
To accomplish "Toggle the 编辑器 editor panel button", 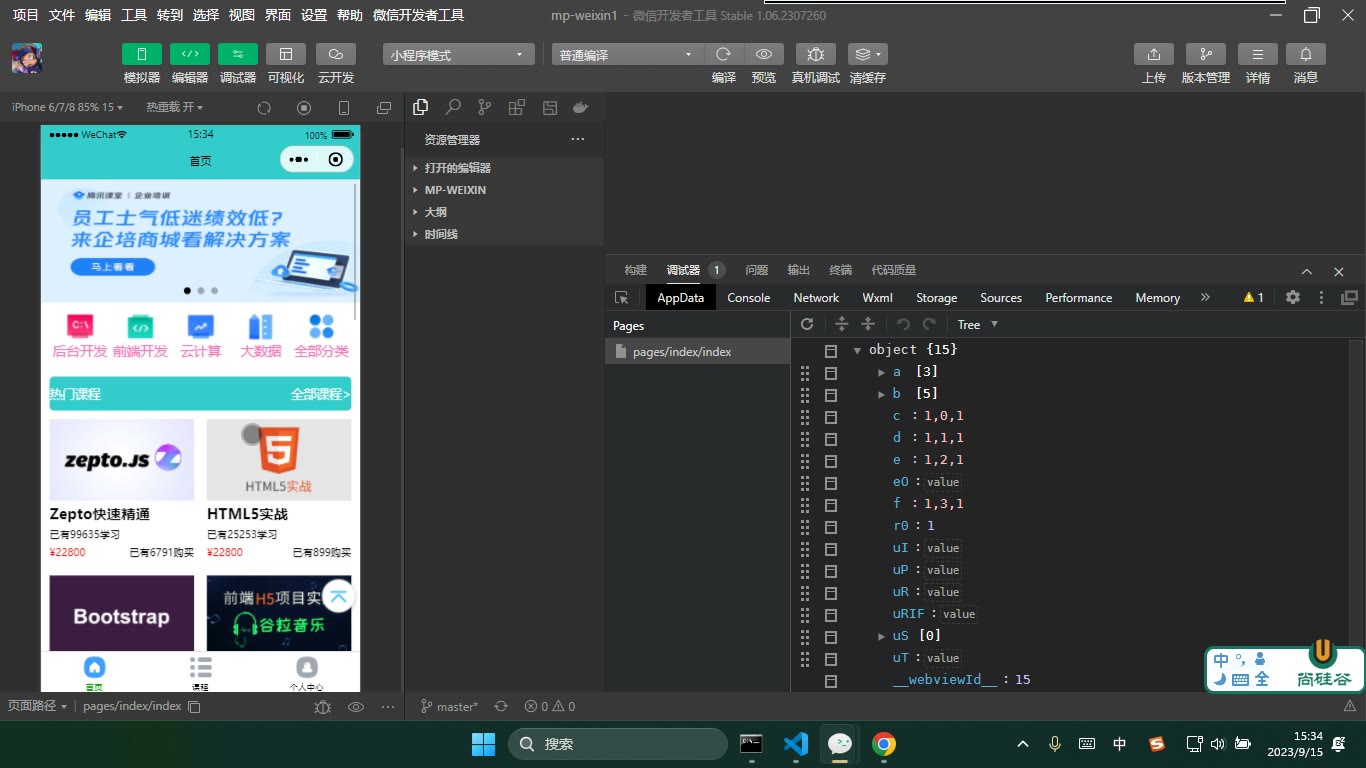I will (x=190, y=54).
